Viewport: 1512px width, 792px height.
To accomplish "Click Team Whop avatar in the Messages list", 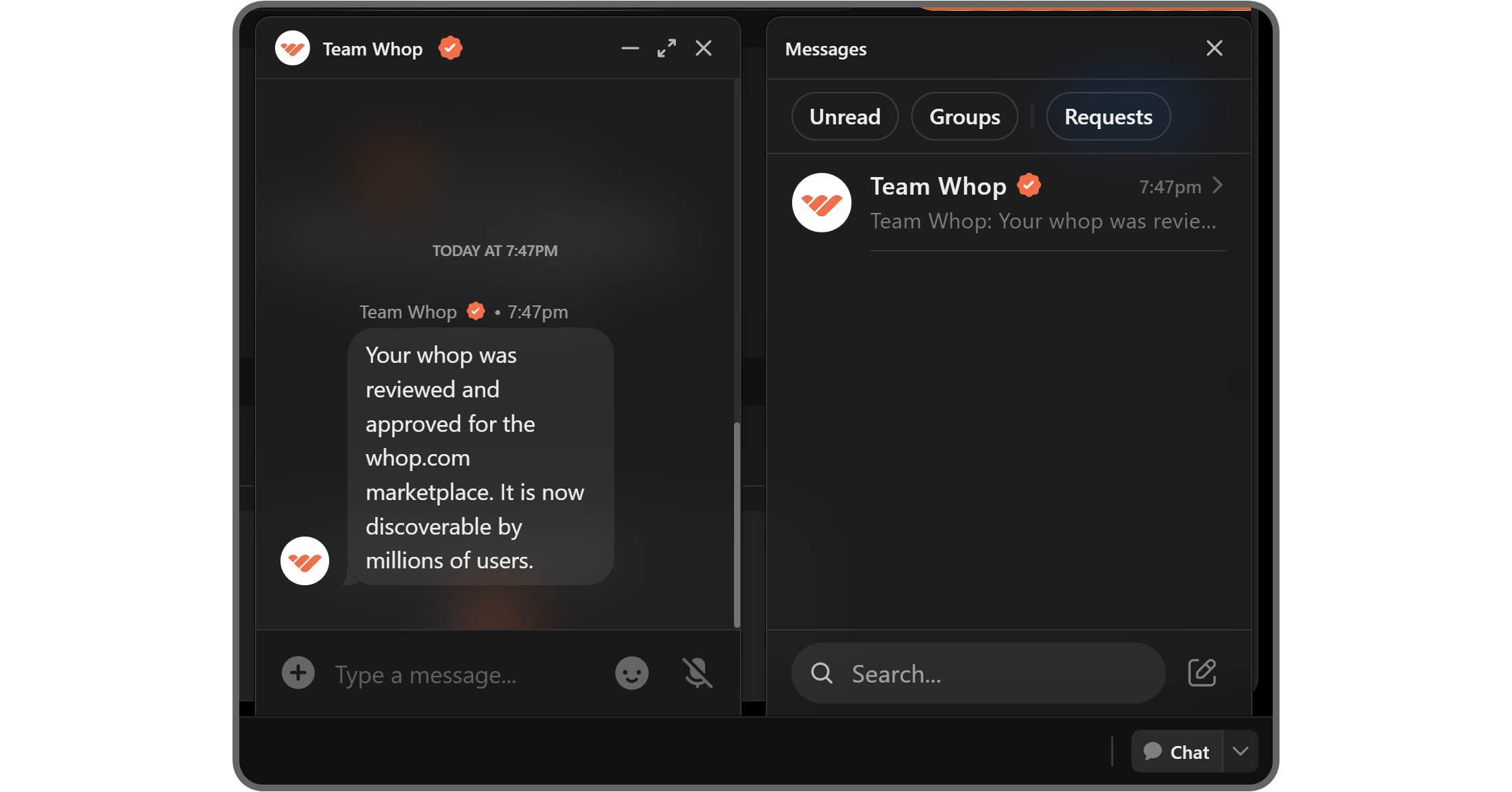I will [821, 203].
